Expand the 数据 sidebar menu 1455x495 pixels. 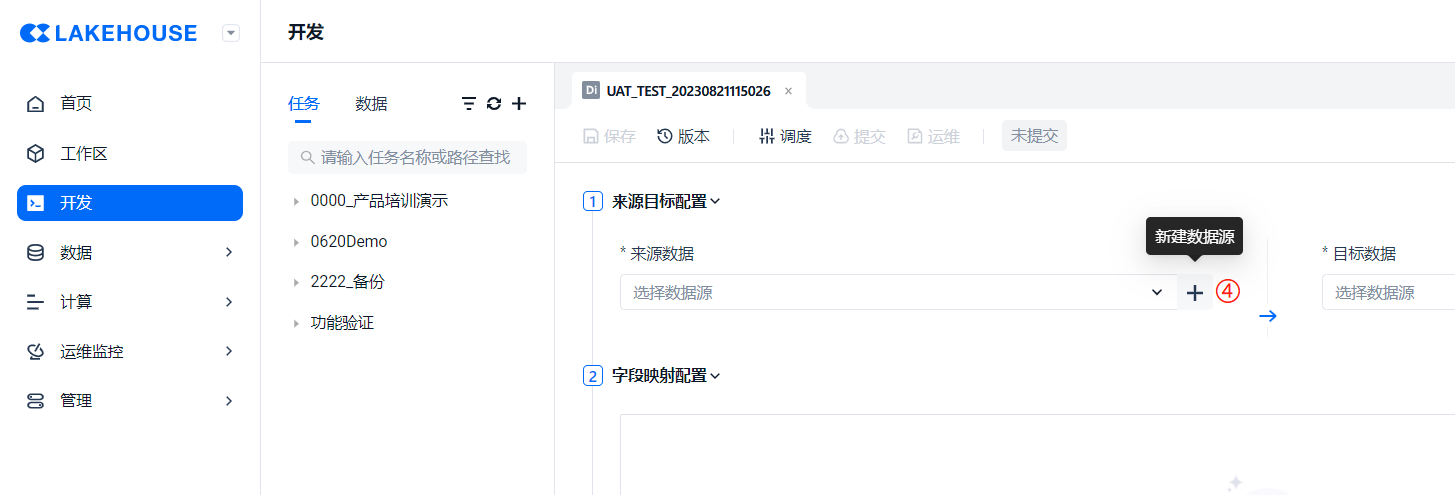130,252
